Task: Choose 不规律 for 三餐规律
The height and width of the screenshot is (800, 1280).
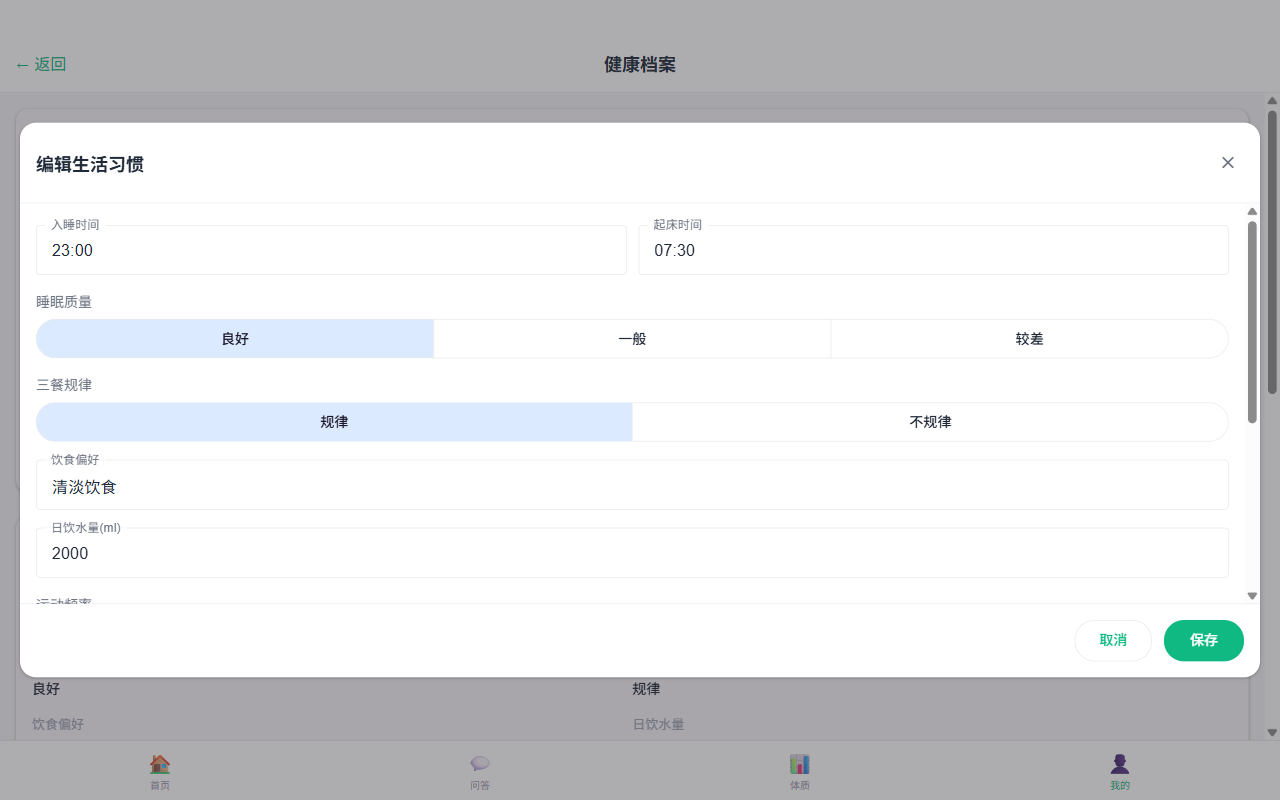Action: coord(930,422)
